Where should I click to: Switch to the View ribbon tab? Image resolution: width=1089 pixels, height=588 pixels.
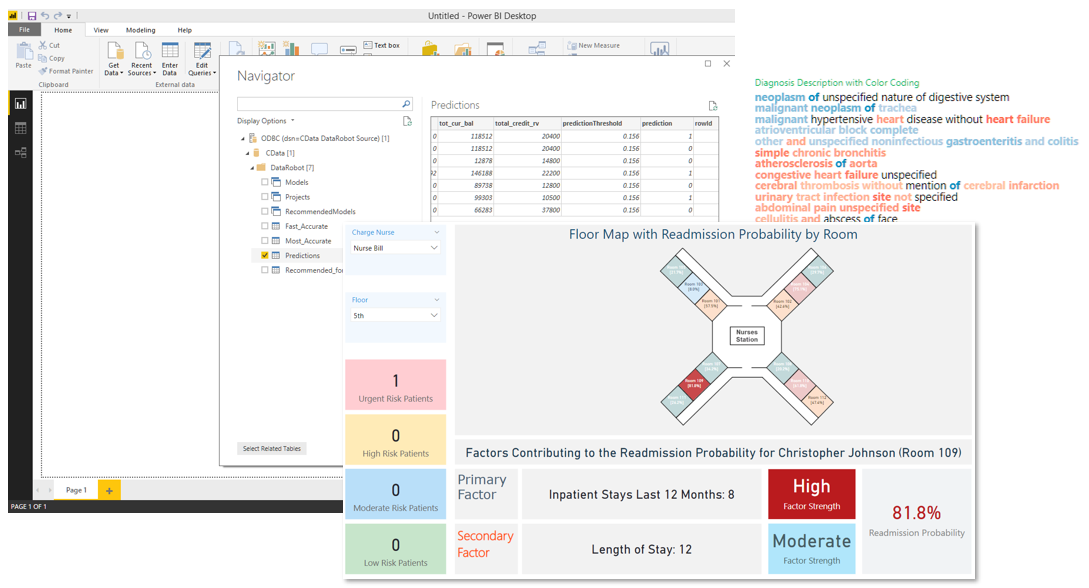pyautogui.click(x=101, y=30)
